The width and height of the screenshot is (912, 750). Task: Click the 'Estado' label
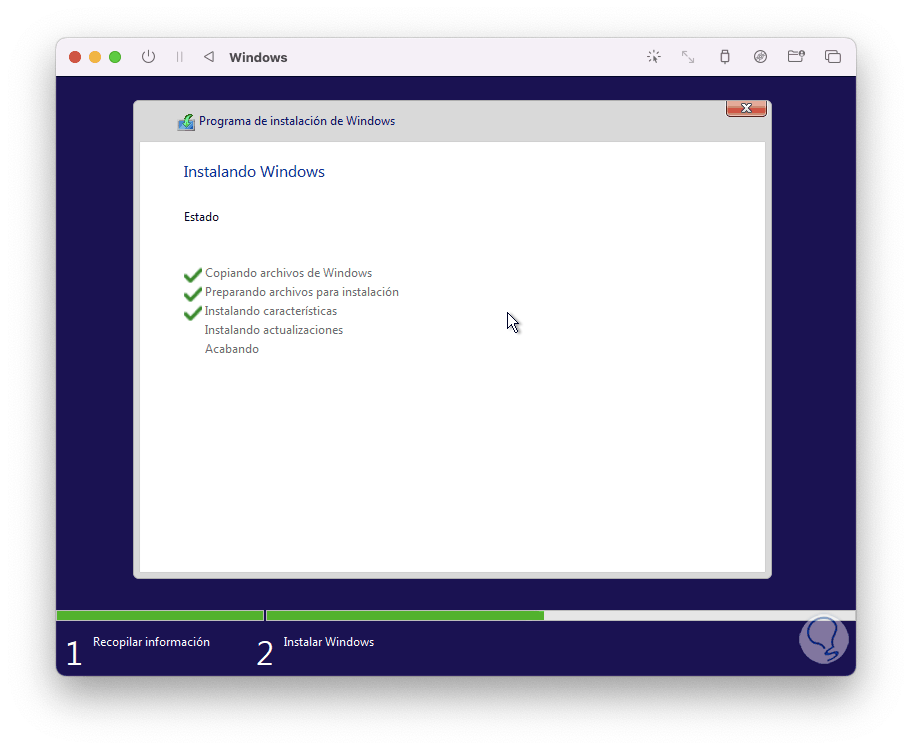click(201, 217)
